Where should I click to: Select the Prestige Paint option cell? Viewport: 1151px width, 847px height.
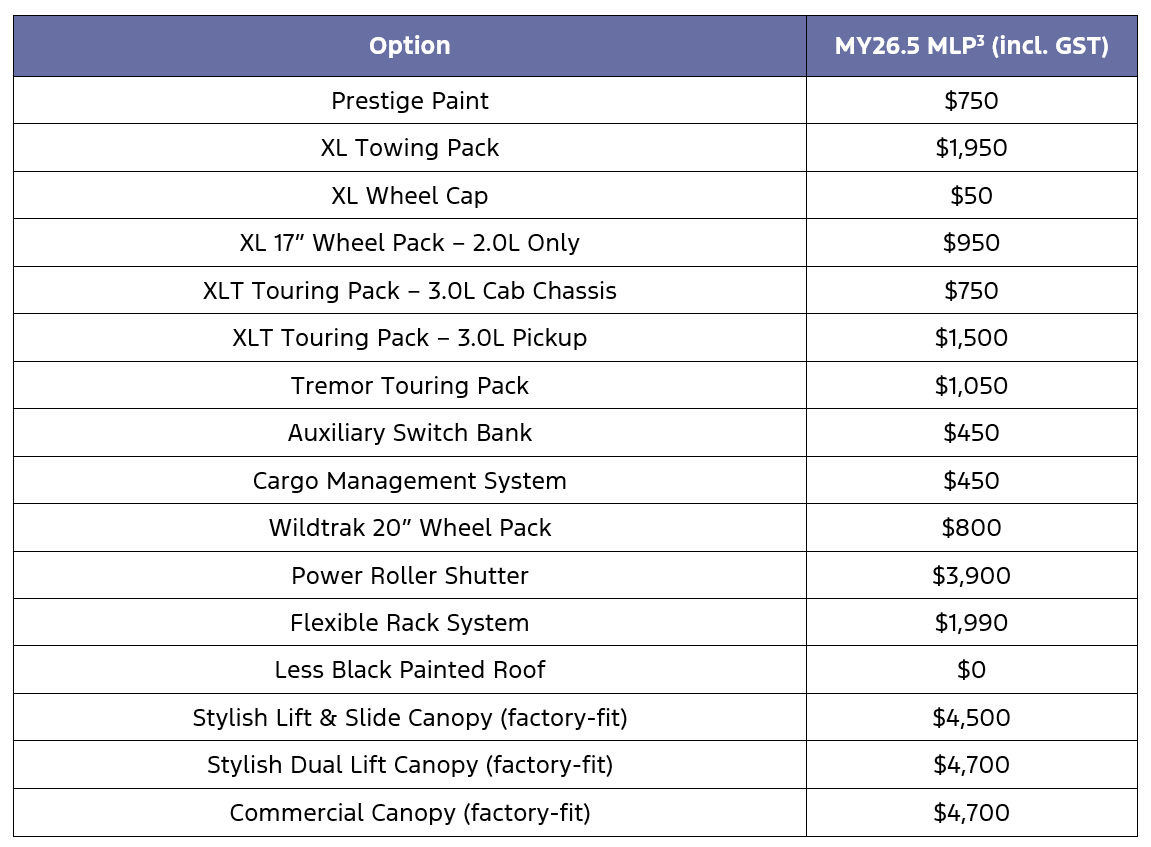click(410, 101)
